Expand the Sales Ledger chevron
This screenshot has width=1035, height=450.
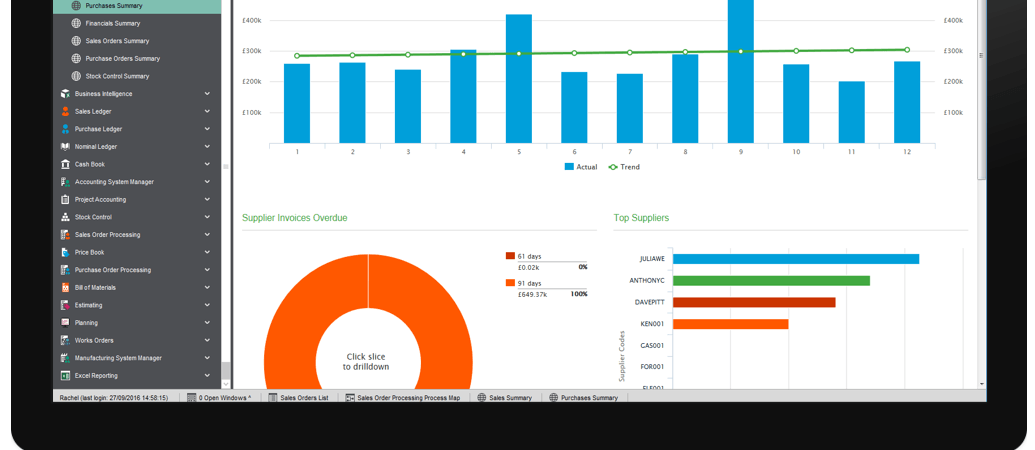207,112
